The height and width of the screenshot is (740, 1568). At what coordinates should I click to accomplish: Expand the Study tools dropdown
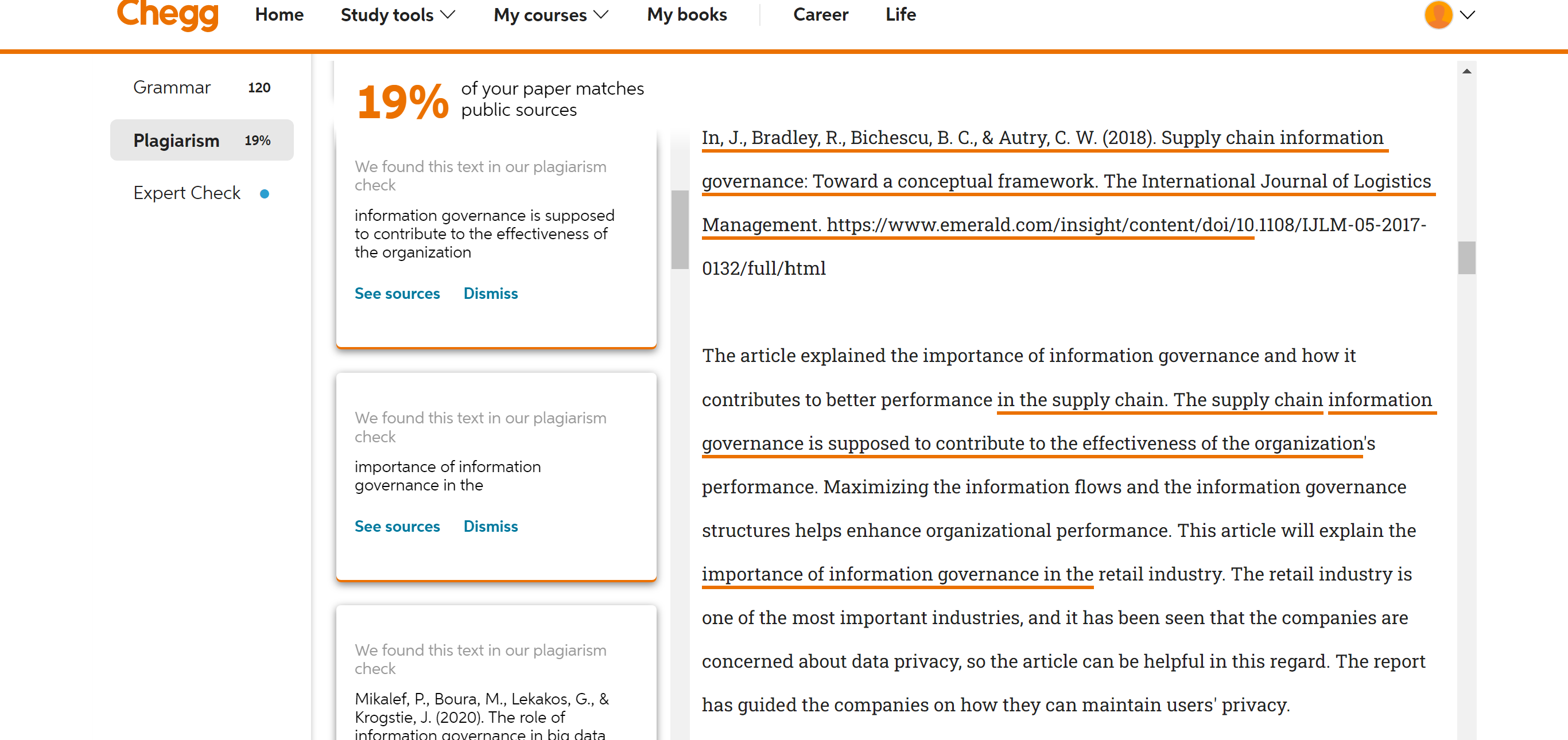[398, 14]
